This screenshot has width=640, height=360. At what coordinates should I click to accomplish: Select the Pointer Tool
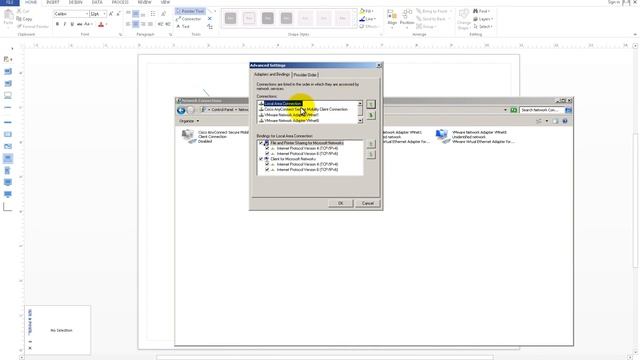point(190,11)
